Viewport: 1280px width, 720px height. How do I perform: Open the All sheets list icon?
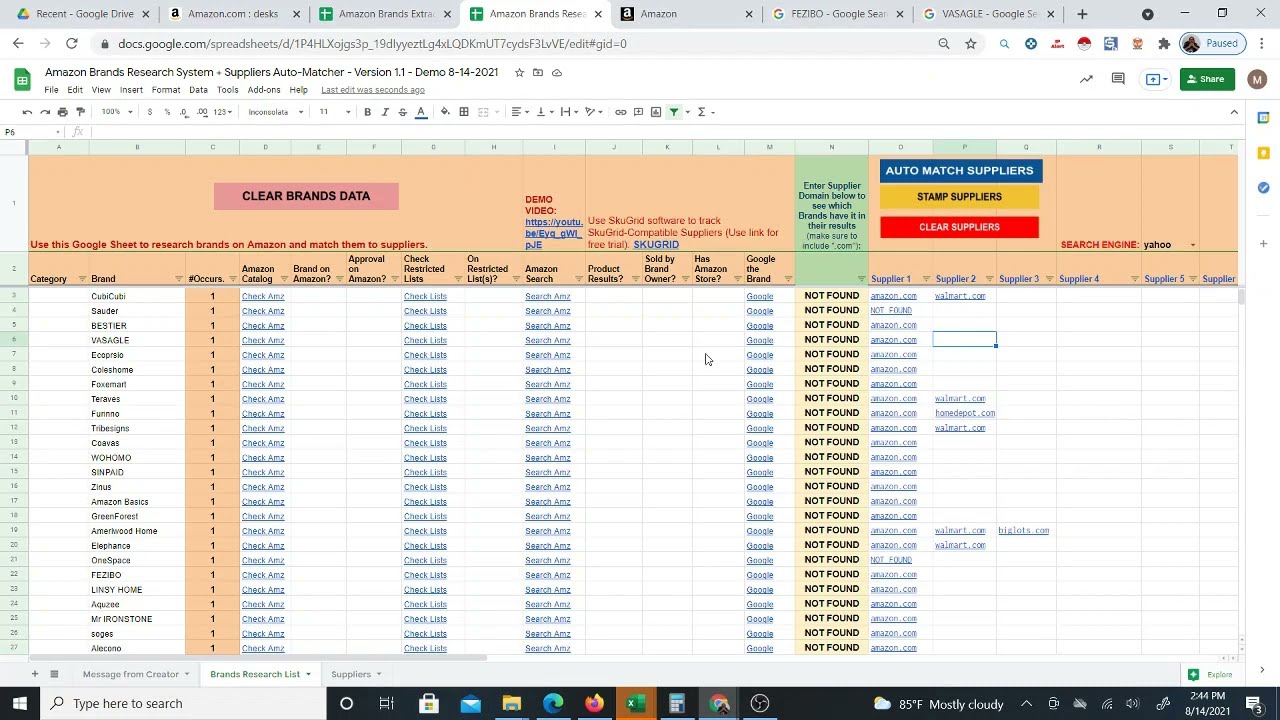click(x=54, y=674)
